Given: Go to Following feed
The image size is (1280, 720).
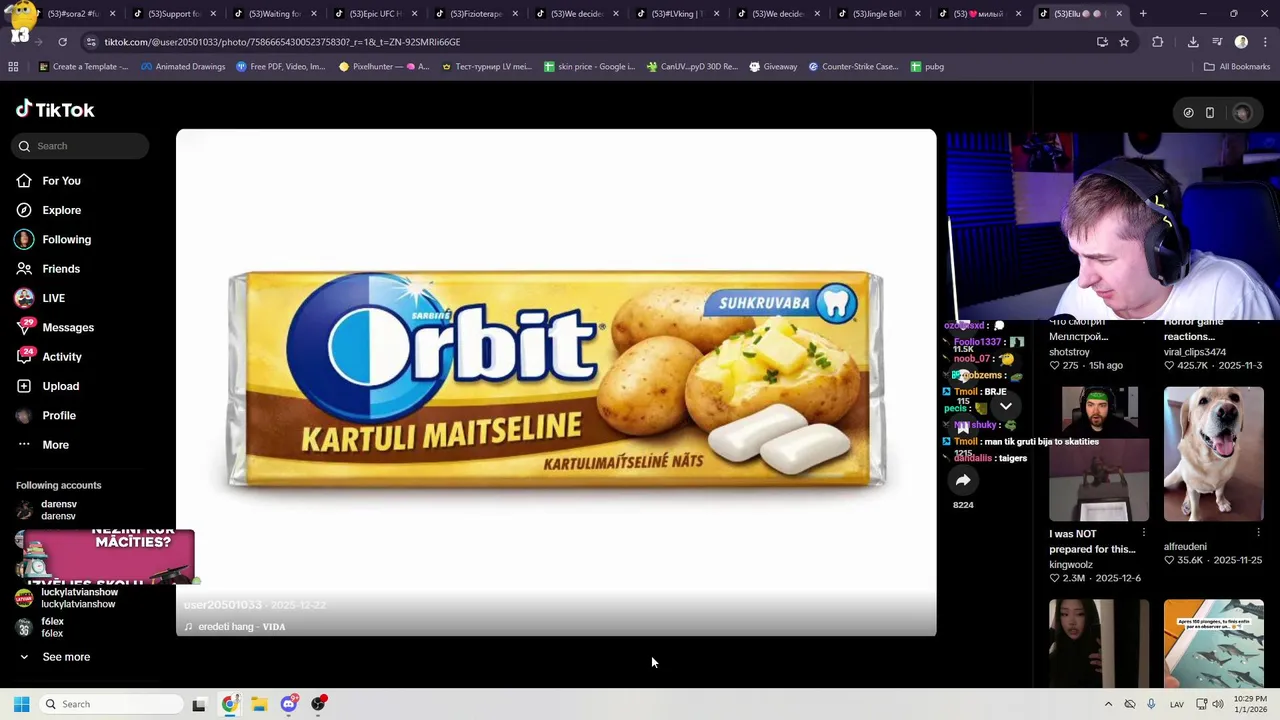Looking at the screenshot, I should tap(66, 239).
